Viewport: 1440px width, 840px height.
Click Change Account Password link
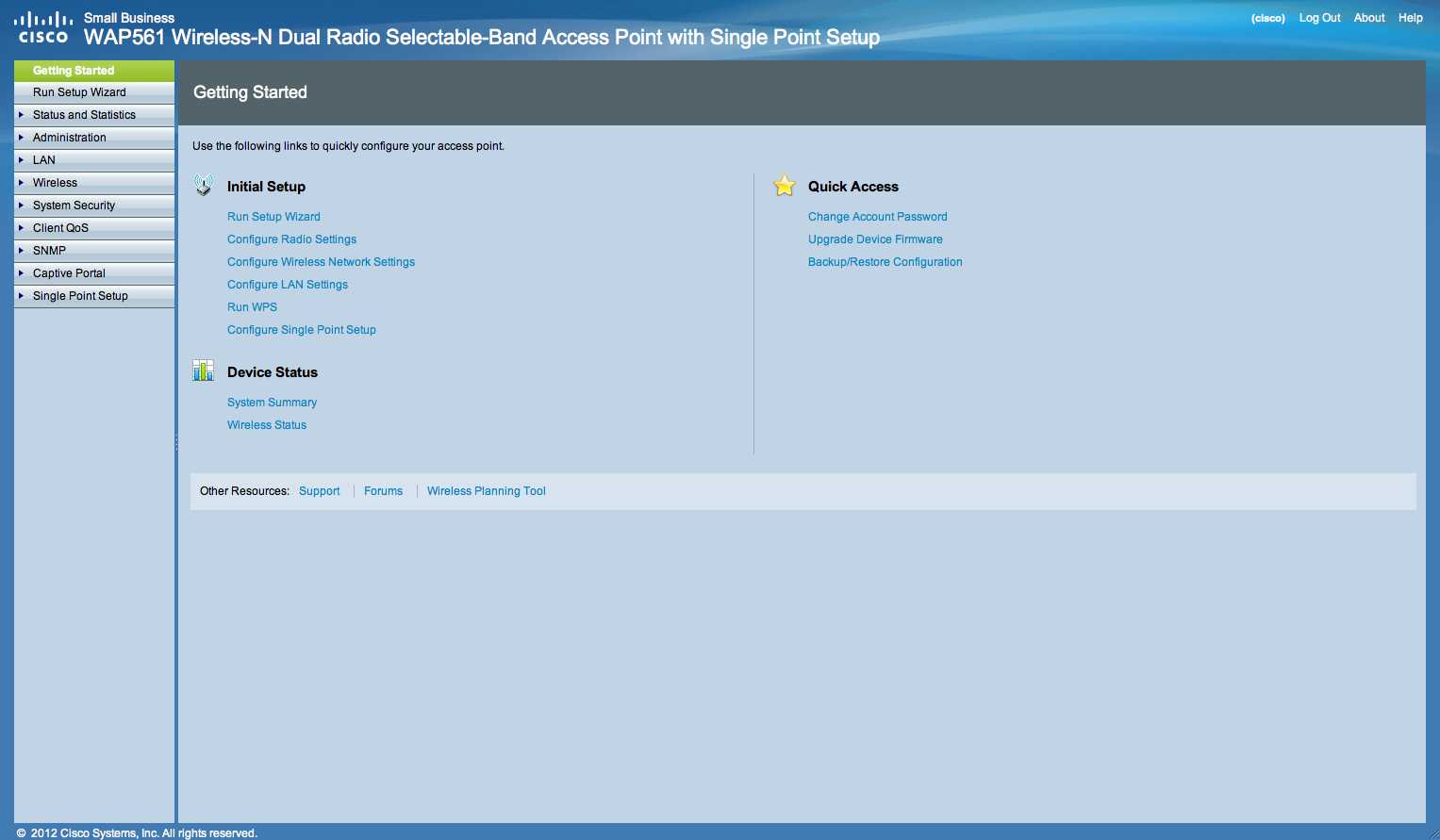[x=877, y=217]
